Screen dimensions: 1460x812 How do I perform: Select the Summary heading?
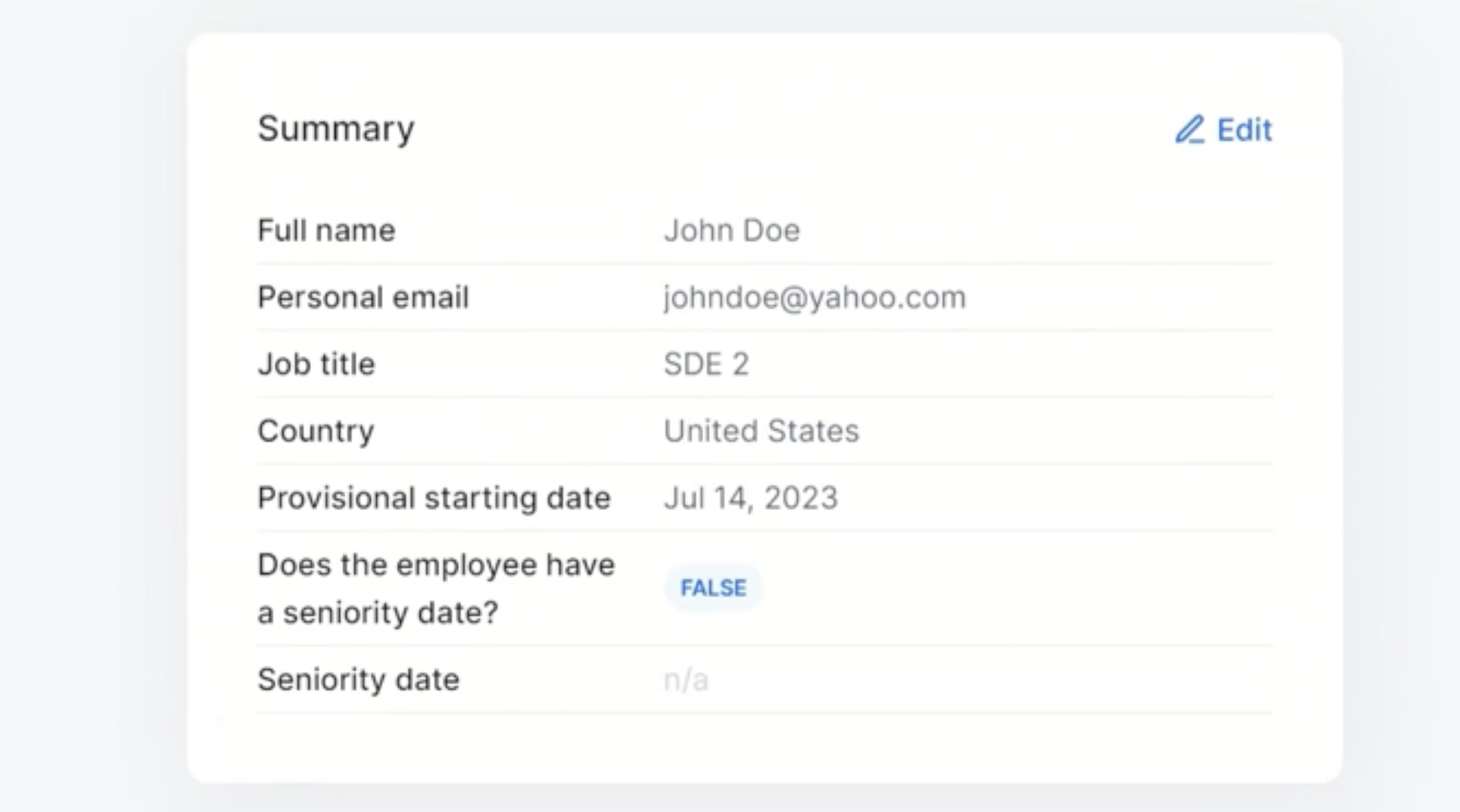(336, 128)
